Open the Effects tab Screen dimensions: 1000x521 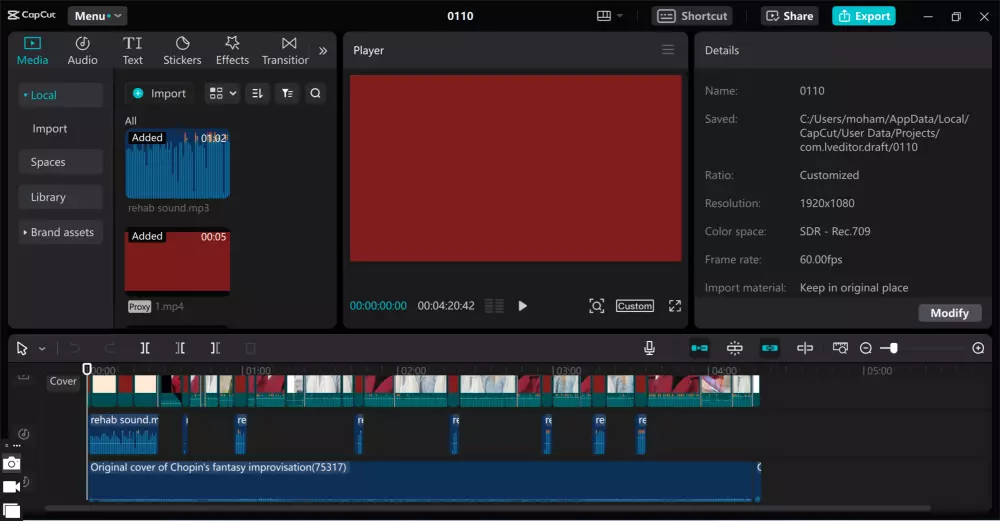(x=232, y=50)
